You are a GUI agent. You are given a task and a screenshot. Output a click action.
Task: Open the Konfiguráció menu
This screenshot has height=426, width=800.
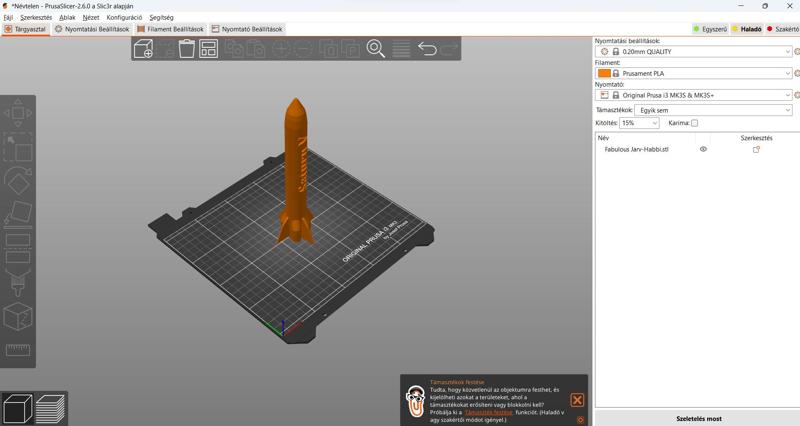pos(124,17)
